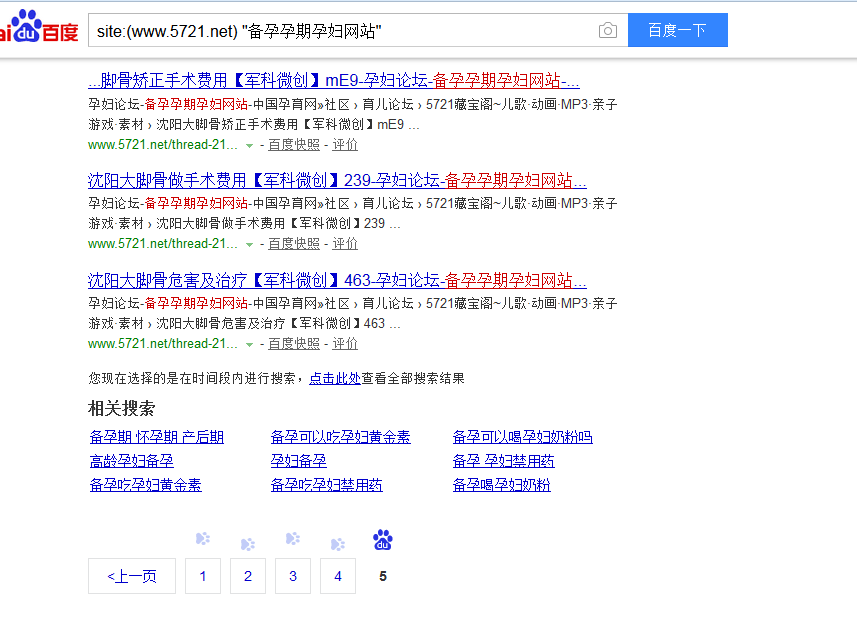The height and width of the screenshot is (627, 857).
Task: Click the blue Baidu paw above page 5
Action: click(383, 539)
